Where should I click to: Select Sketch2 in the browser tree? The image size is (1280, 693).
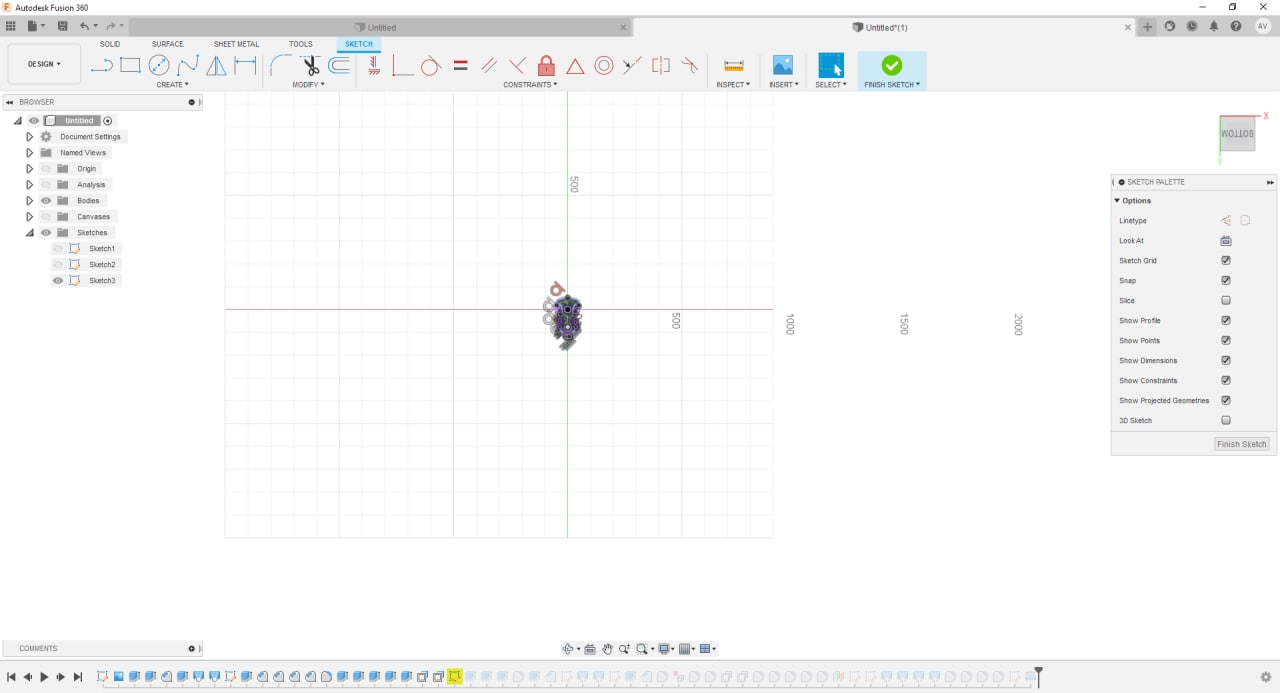click(102, 264)
